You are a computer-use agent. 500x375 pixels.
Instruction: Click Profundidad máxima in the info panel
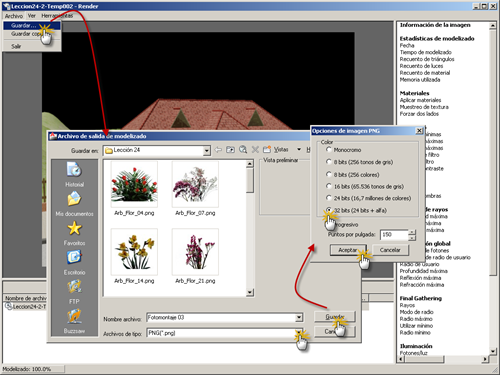pyautogui.click(x=424, y=271)
